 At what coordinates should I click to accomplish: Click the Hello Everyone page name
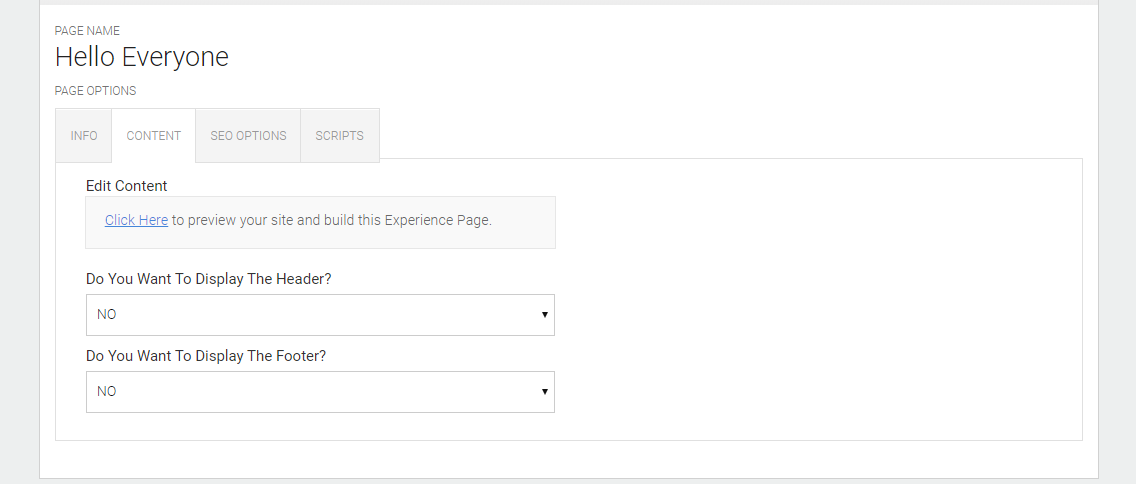(141, 57)
